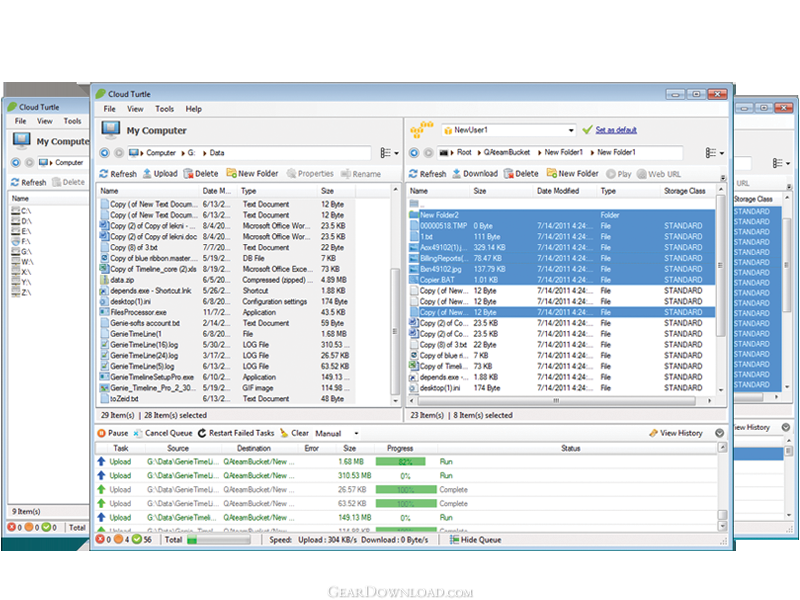Sort local files by Name column
The width and height of the screenshot is (800, 600).
point(148,191)
